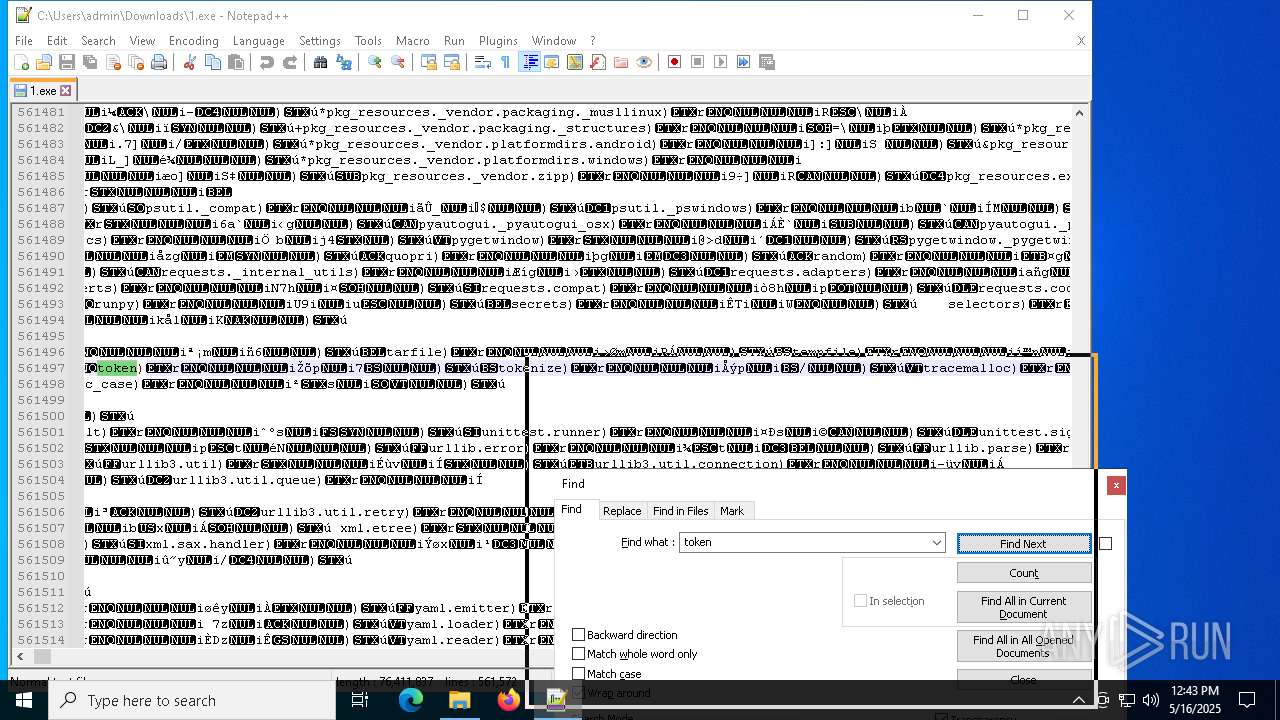Click the editor's vertical scrollbar up arrow
The height and width of the screenshot is (720, 1280).
[1079, 113]
